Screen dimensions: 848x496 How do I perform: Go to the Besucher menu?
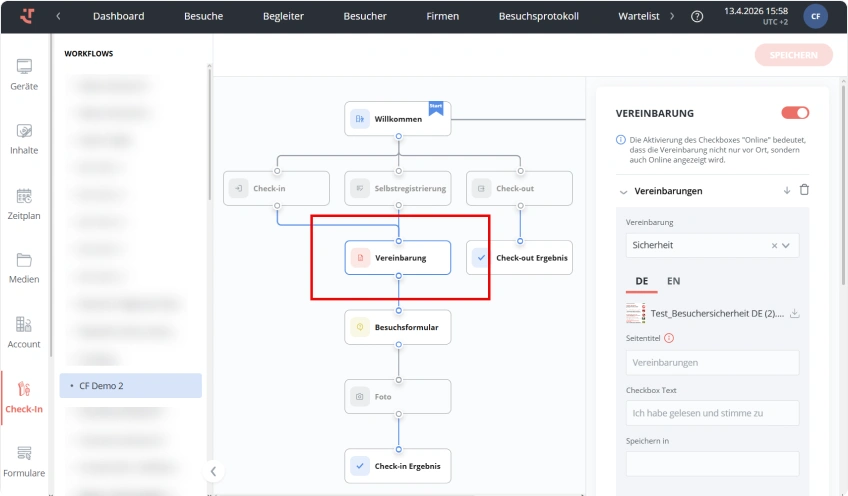365,16
